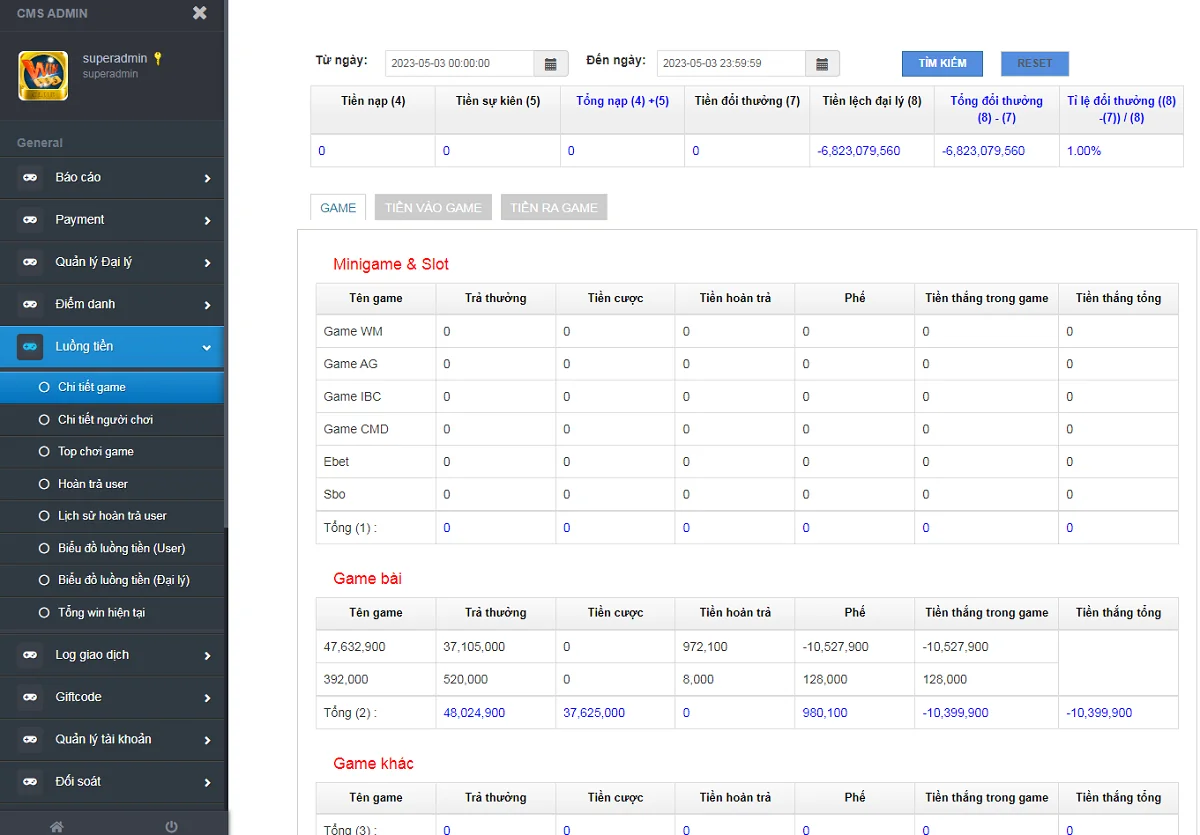Close the CMS Admin sidebar with X icon
Viewport: 1200px width, 835px height.
pyautogui.click(x=200, y=13)
